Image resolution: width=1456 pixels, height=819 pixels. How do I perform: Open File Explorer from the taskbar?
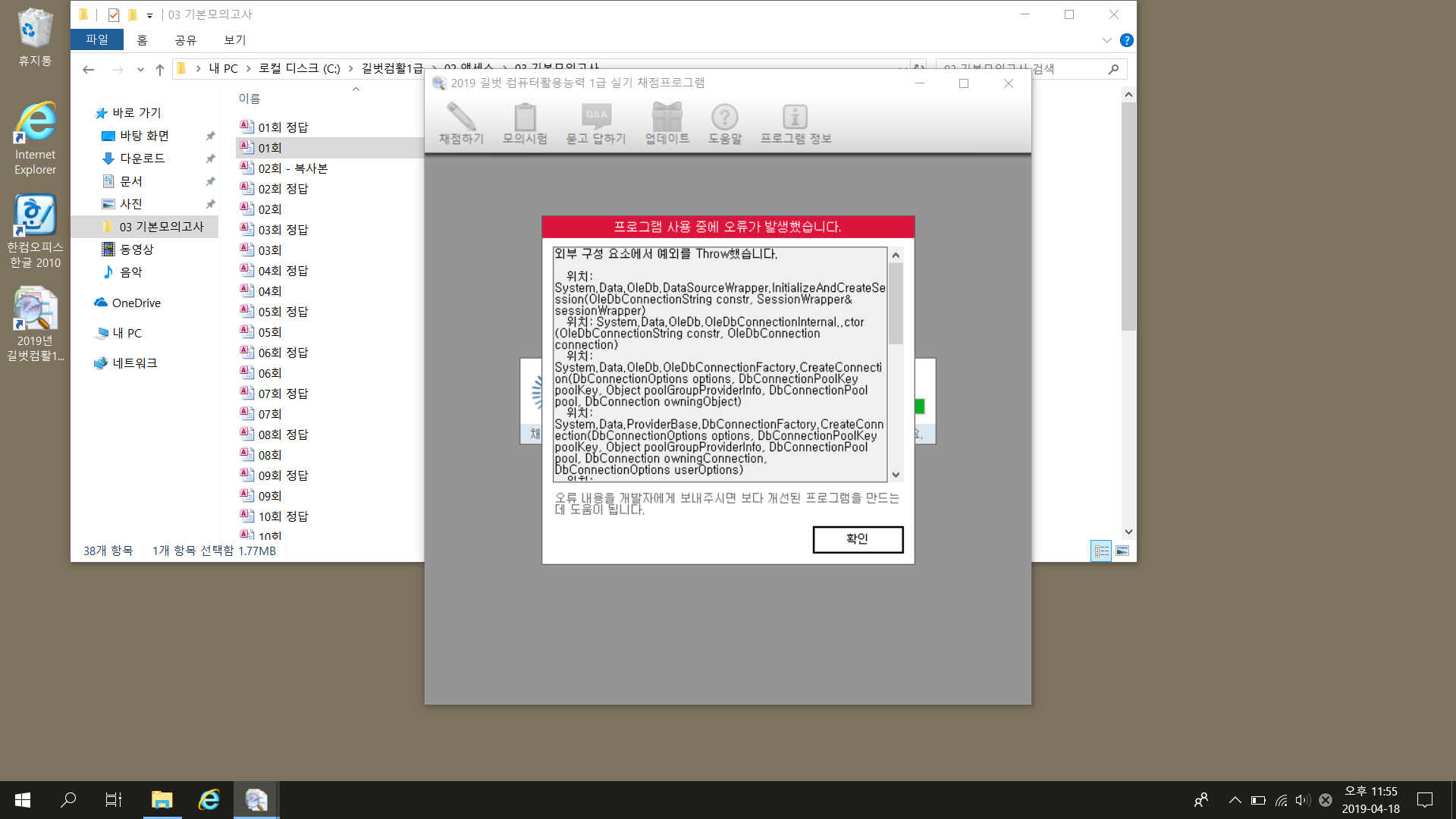tap(162, 799)
